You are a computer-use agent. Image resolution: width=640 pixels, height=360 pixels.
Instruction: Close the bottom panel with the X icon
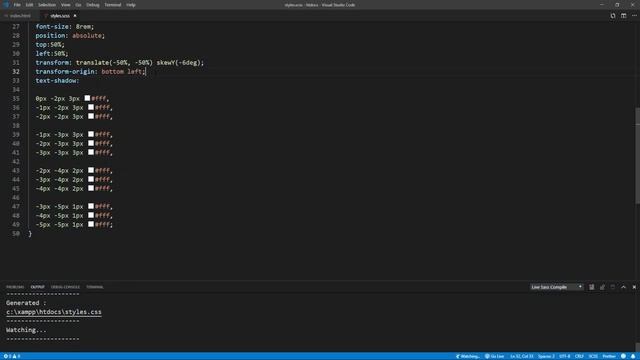point(634,287)
